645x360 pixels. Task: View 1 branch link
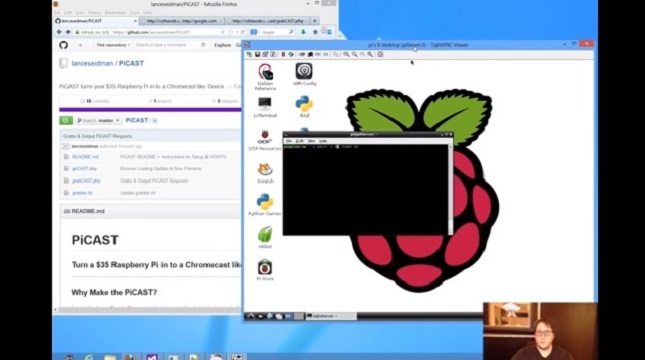coord(160,101)
